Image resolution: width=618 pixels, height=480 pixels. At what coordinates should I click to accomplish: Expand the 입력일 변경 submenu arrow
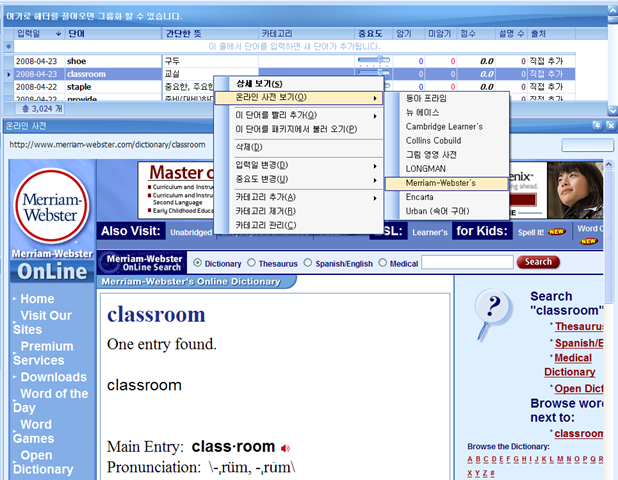click(x=375, y=166)
